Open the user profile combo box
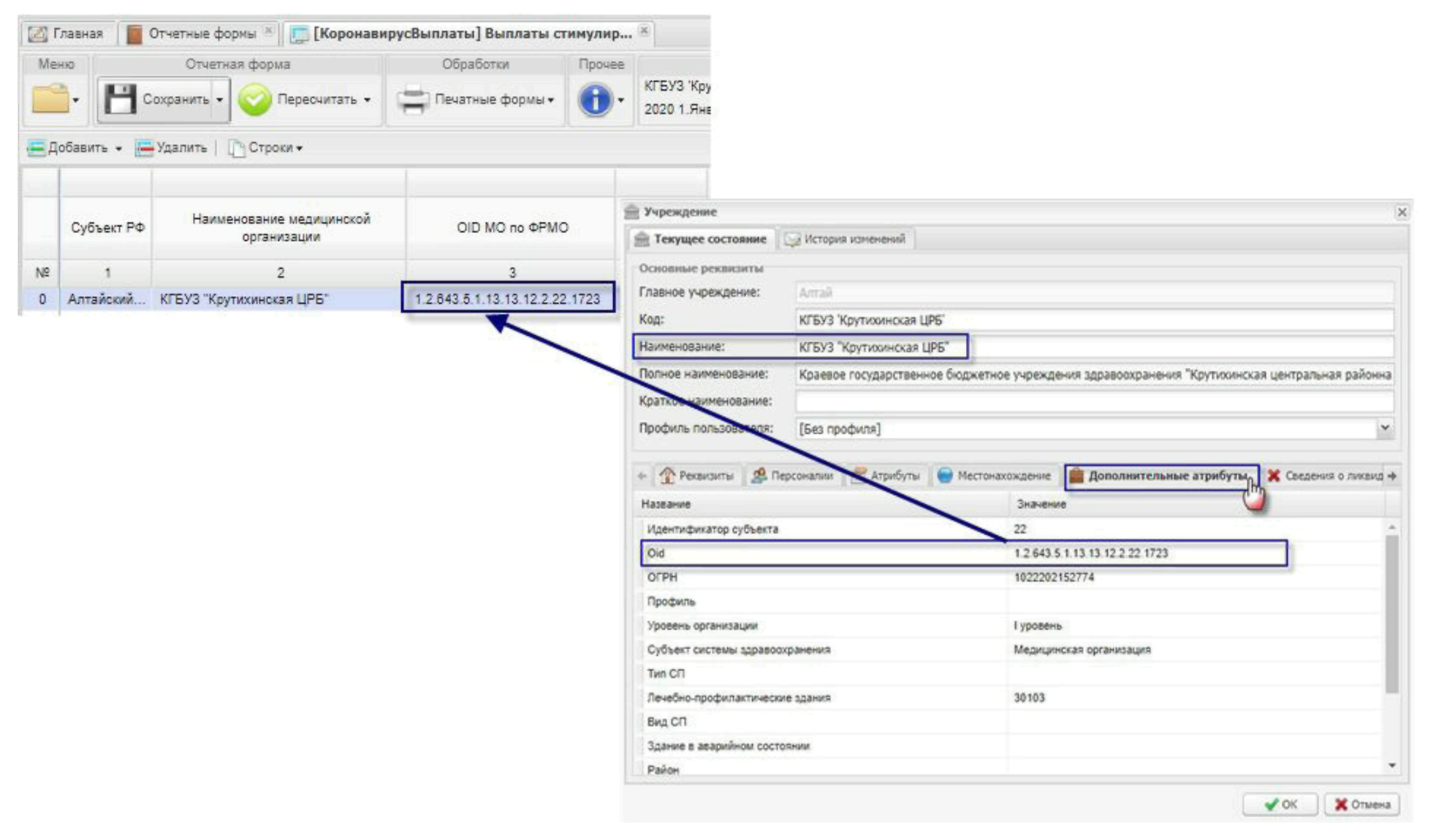 1385,429
